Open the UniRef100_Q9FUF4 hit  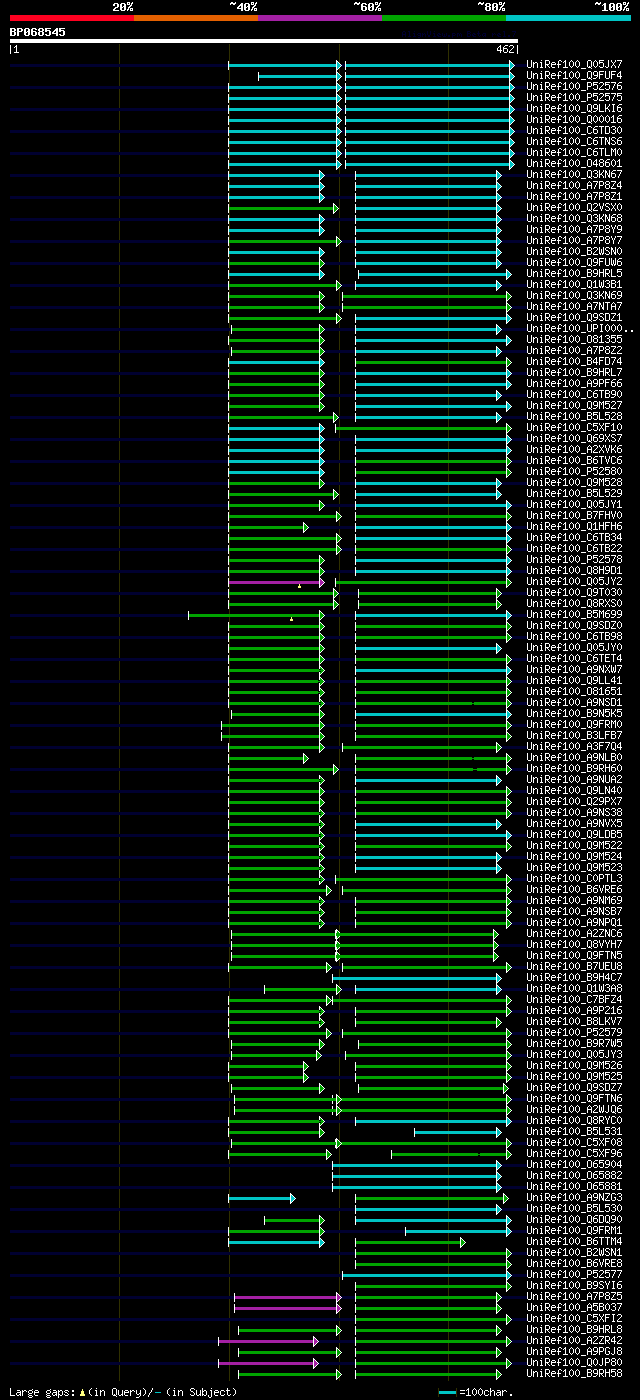(574, 75)
